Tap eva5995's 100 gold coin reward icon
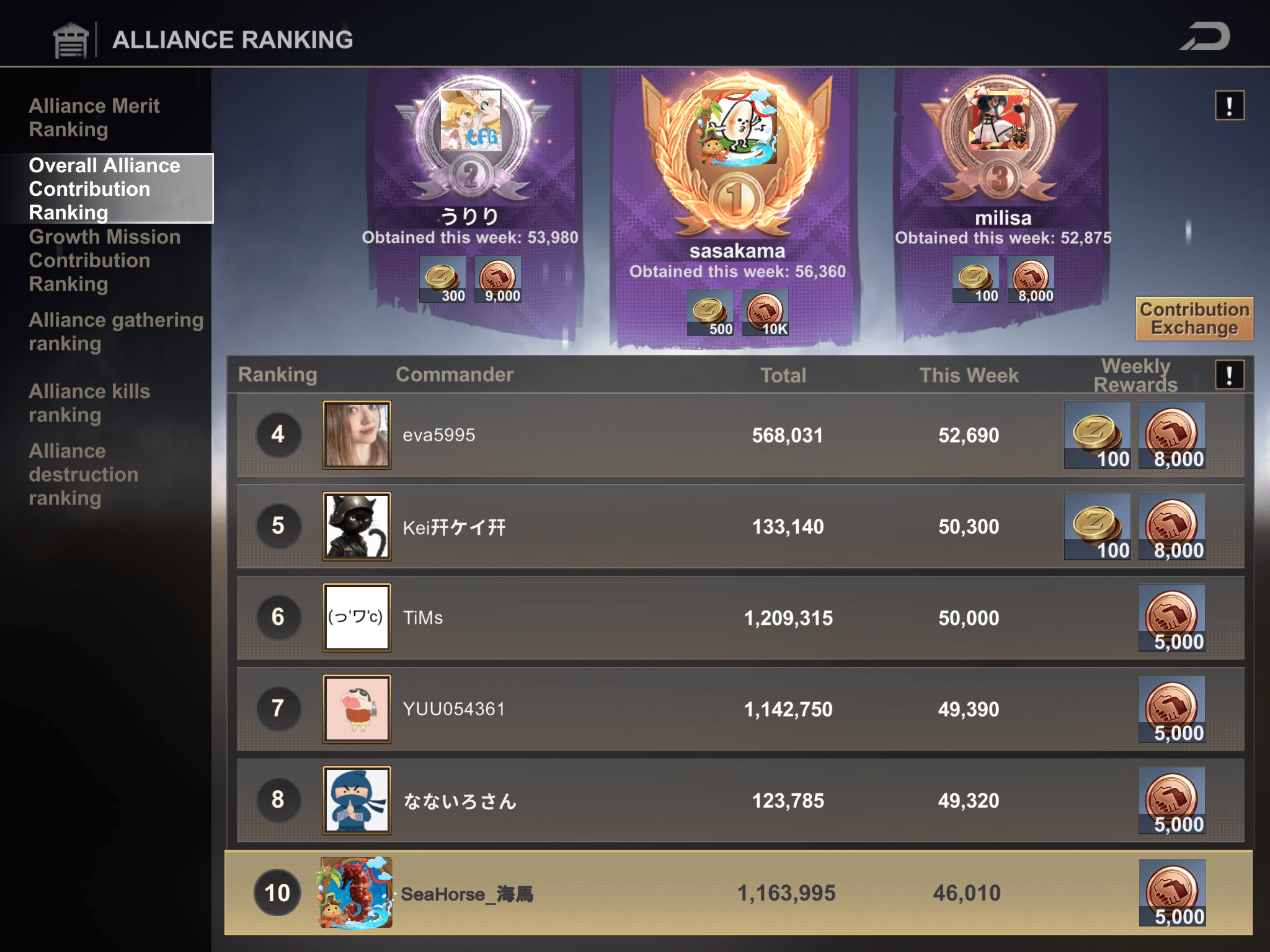This screenshot has height=952, width=1270. click(x=1098, y=435)
